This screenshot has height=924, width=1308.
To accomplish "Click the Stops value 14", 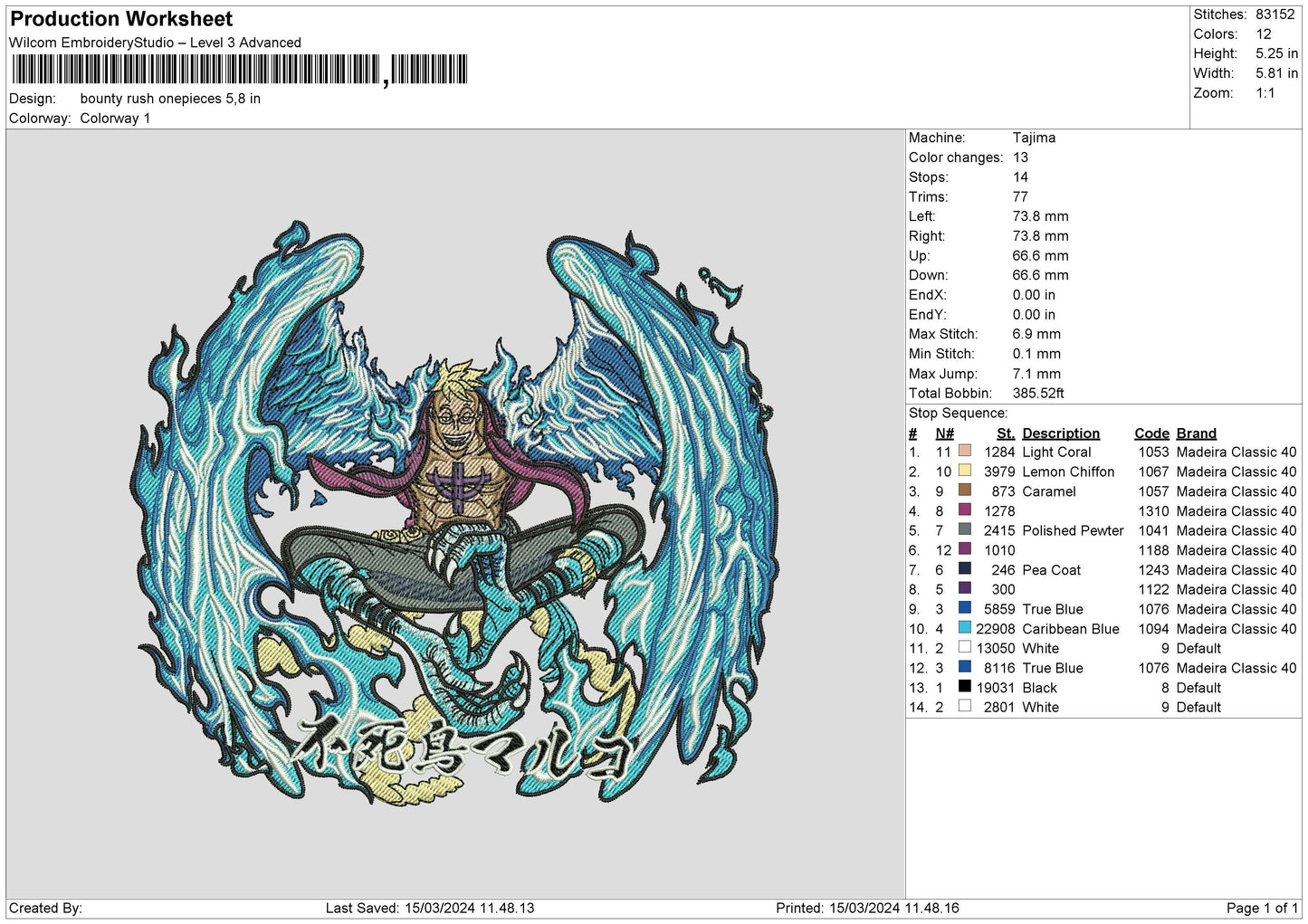I will pos(1020,177).
